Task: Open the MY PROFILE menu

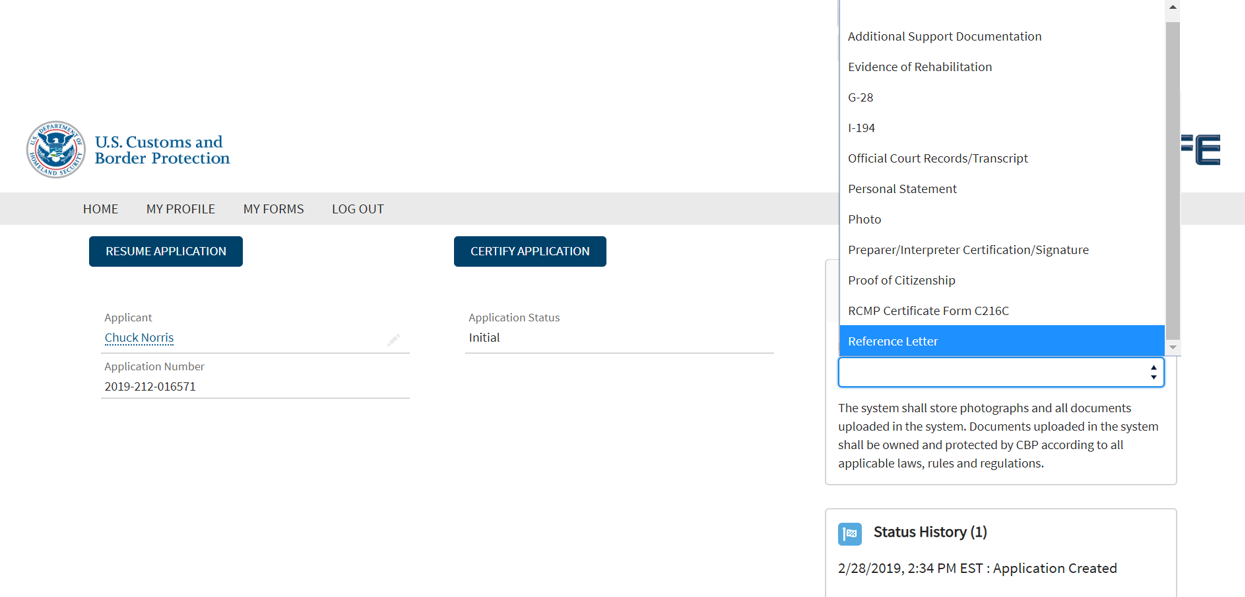Action: point(180,209)
